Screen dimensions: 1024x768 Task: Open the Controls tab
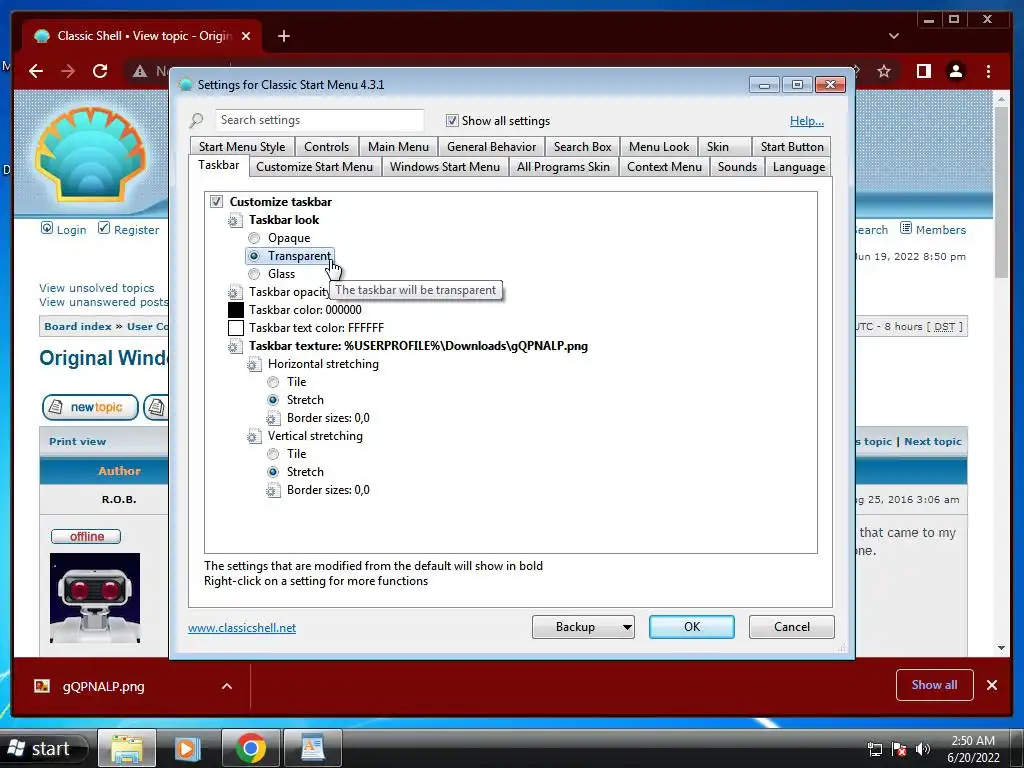327,147
